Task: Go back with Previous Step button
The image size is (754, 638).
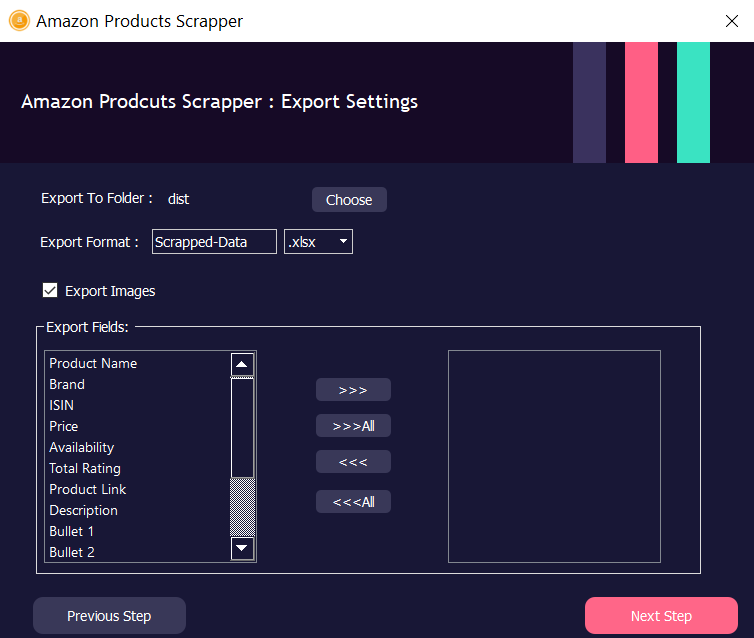Action: tap(109, 615)
